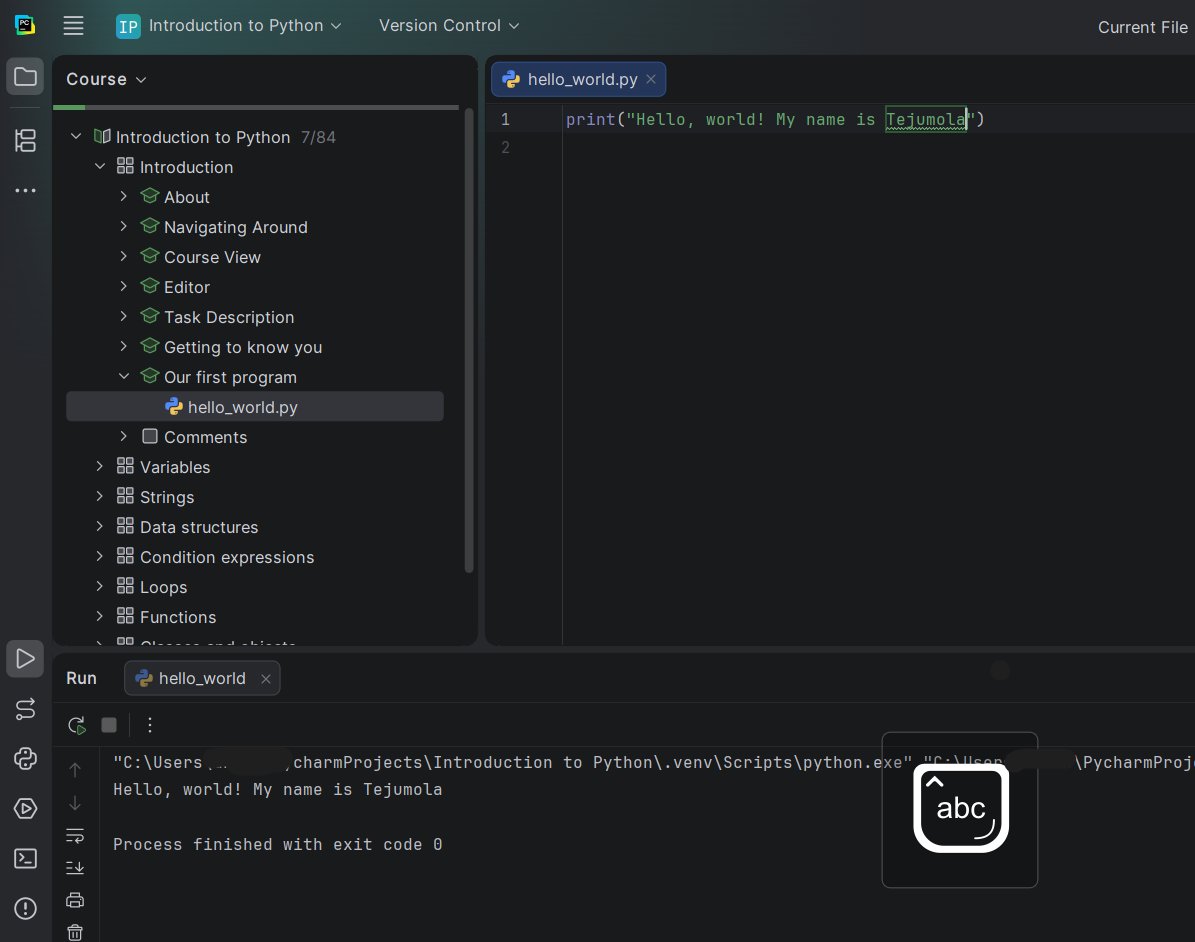Expand the About lesson
This screenshot has width=1195, height=942.
coord(123,197)
